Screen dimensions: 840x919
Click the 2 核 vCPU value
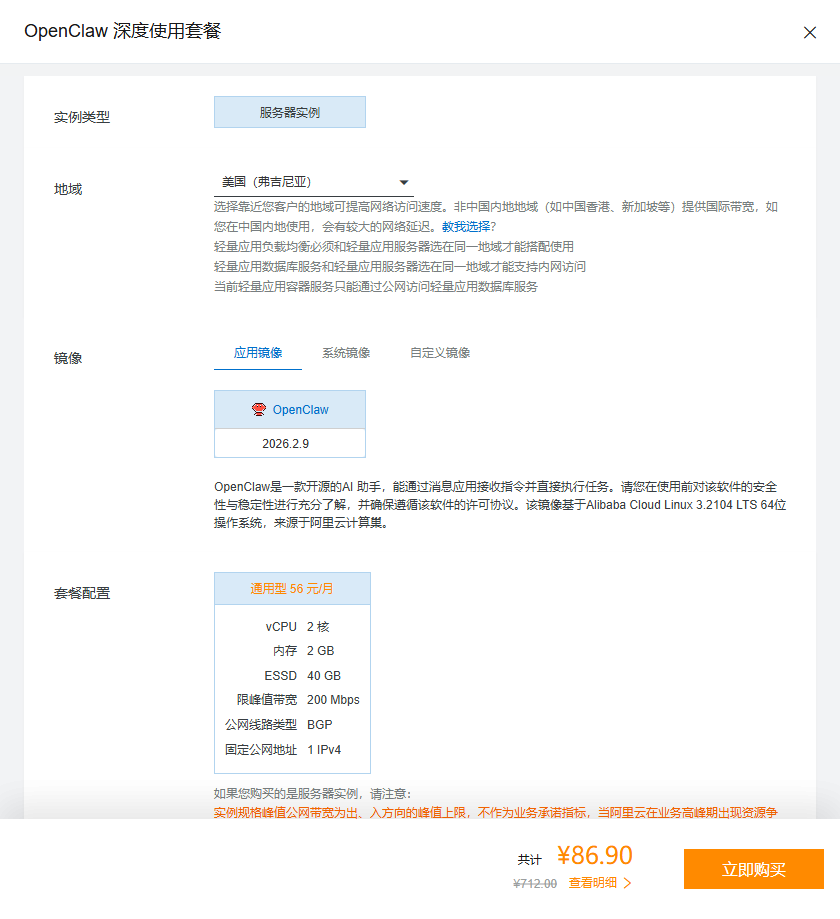coord(318,627)
